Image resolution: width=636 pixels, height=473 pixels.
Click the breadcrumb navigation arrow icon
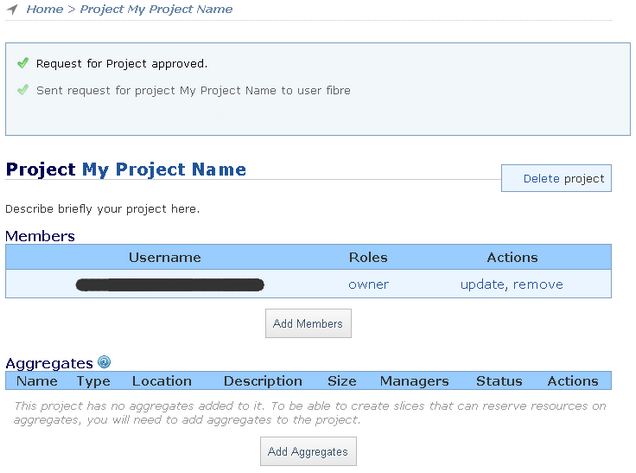(x=13, y=9)
